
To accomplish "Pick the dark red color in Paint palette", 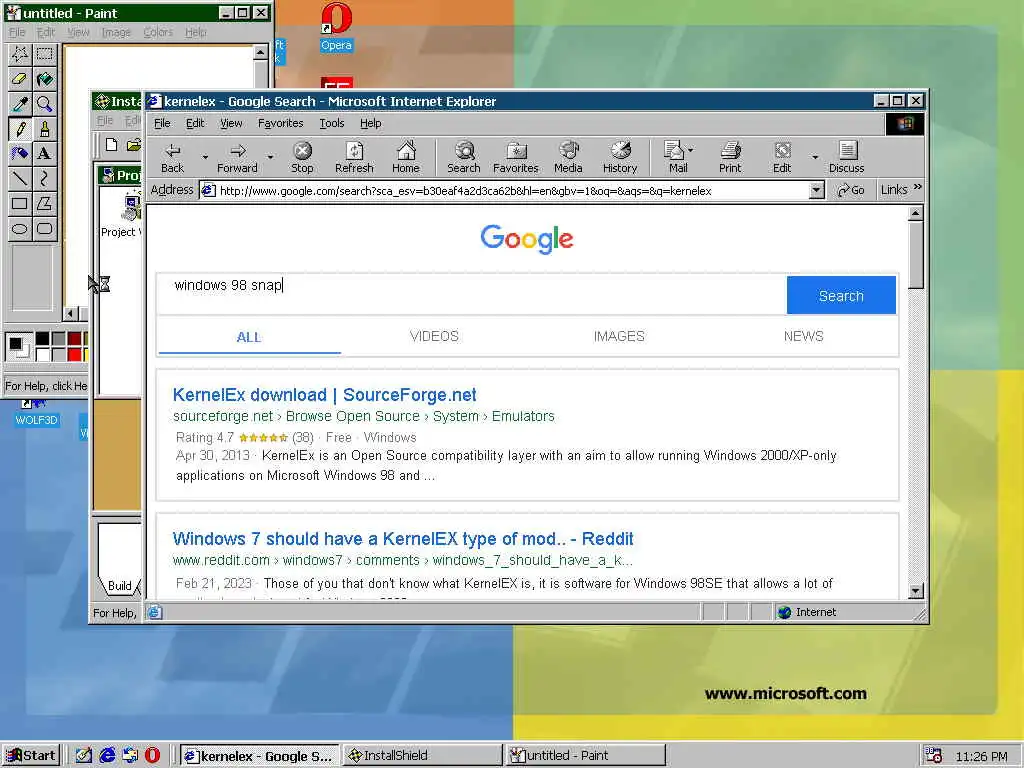I will 74,338.
